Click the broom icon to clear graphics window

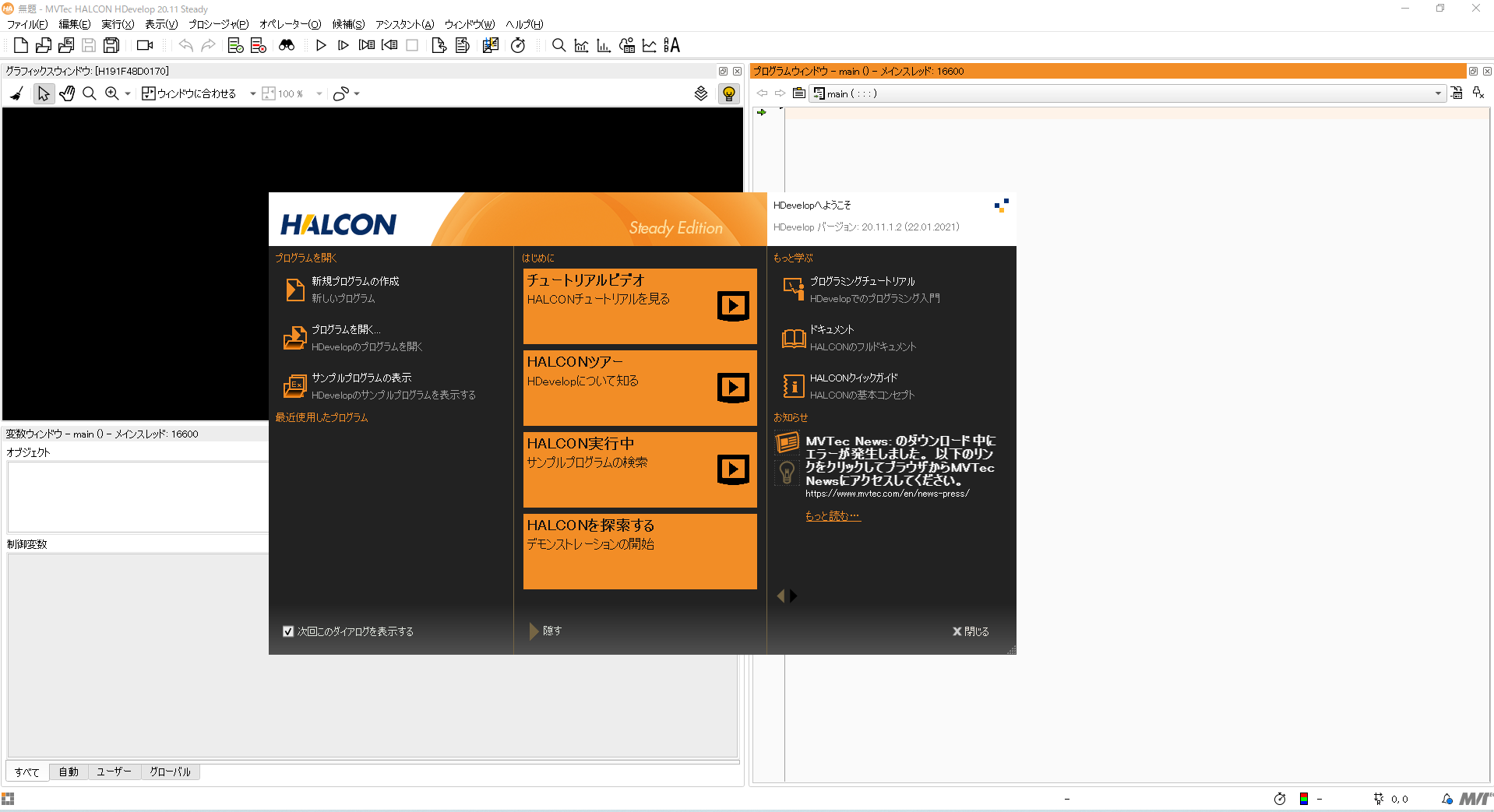(x=16, y=93)
